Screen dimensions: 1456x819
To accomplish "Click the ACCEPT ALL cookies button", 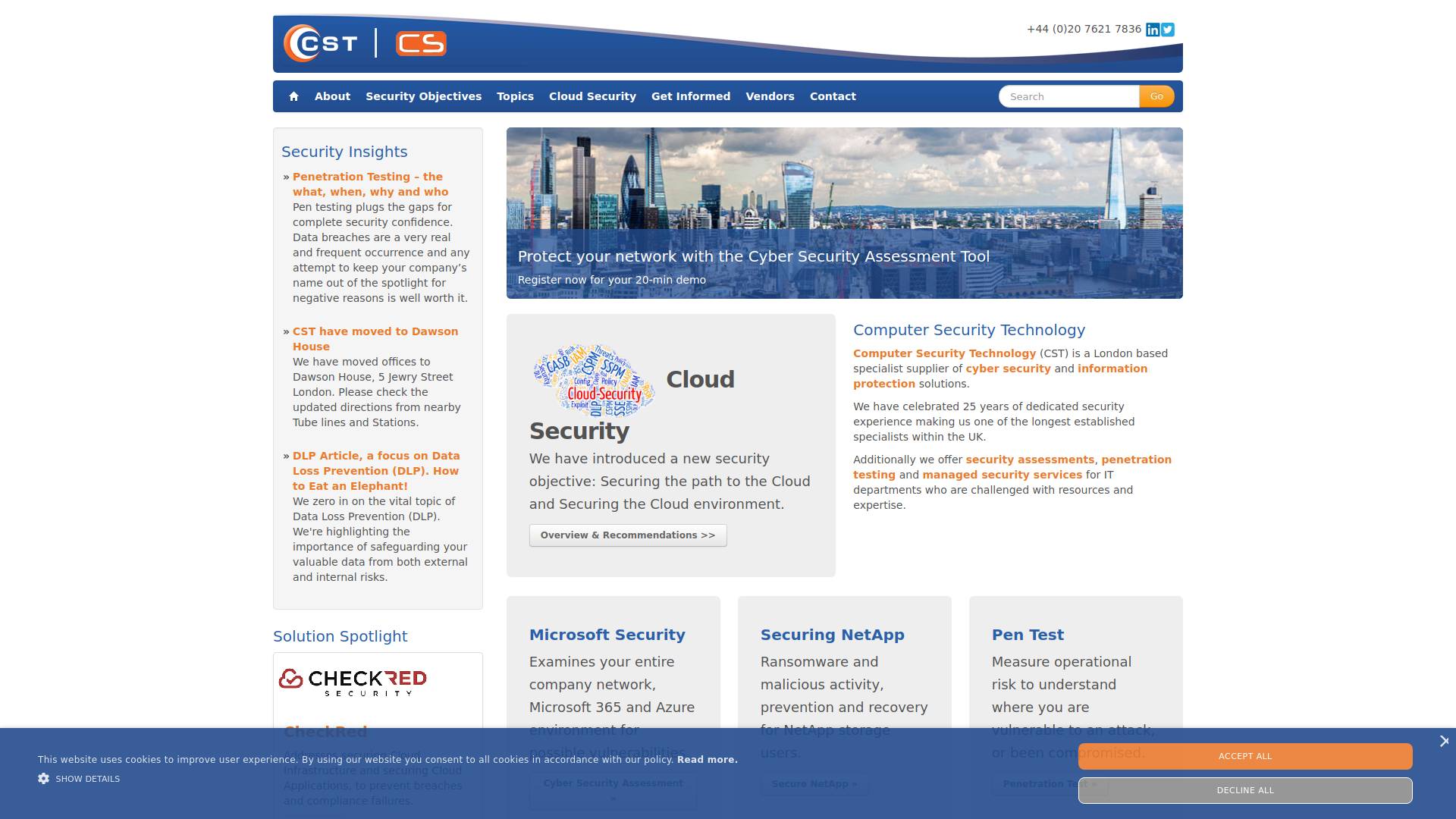I will (x=1244, y=755).
